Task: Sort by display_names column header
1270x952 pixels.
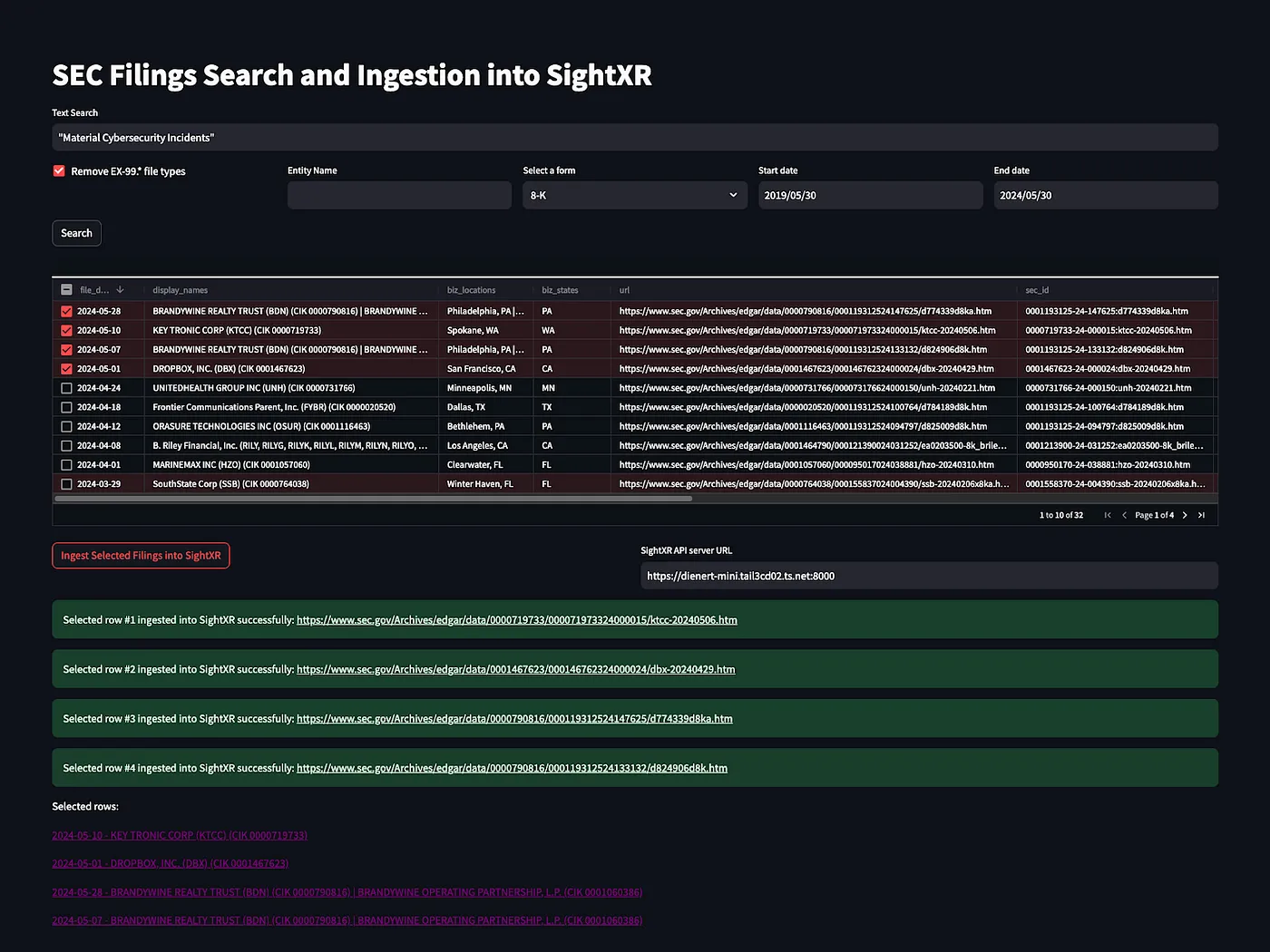Action: [181, 290]
